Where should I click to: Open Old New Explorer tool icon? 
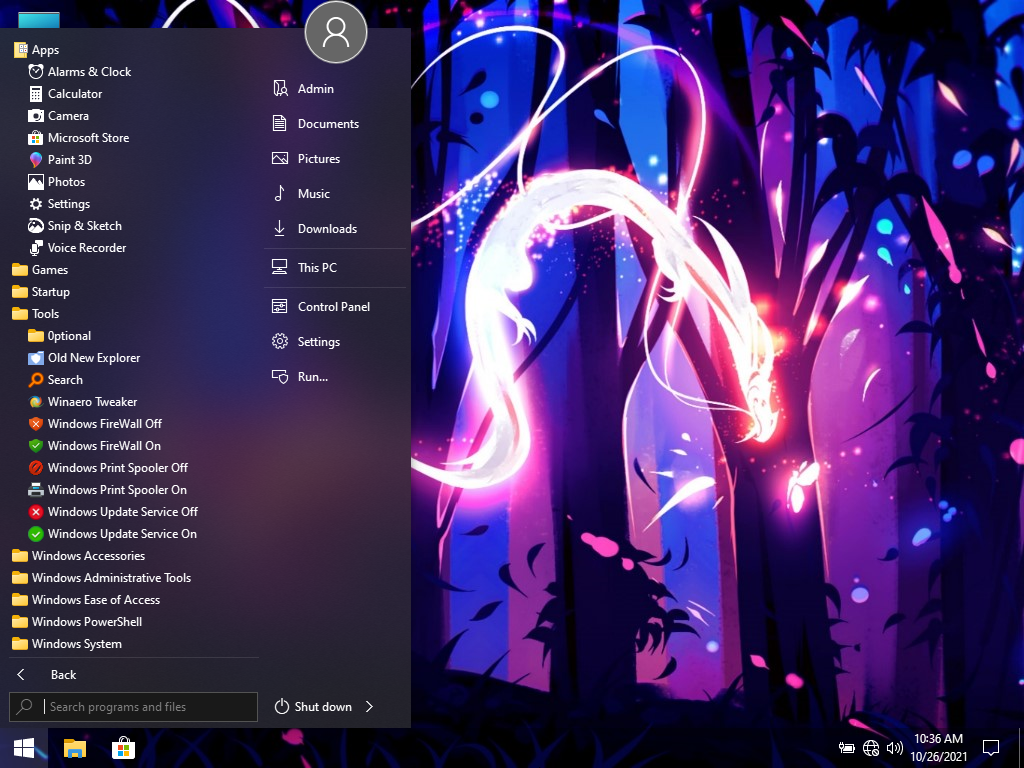pos(36,358)
